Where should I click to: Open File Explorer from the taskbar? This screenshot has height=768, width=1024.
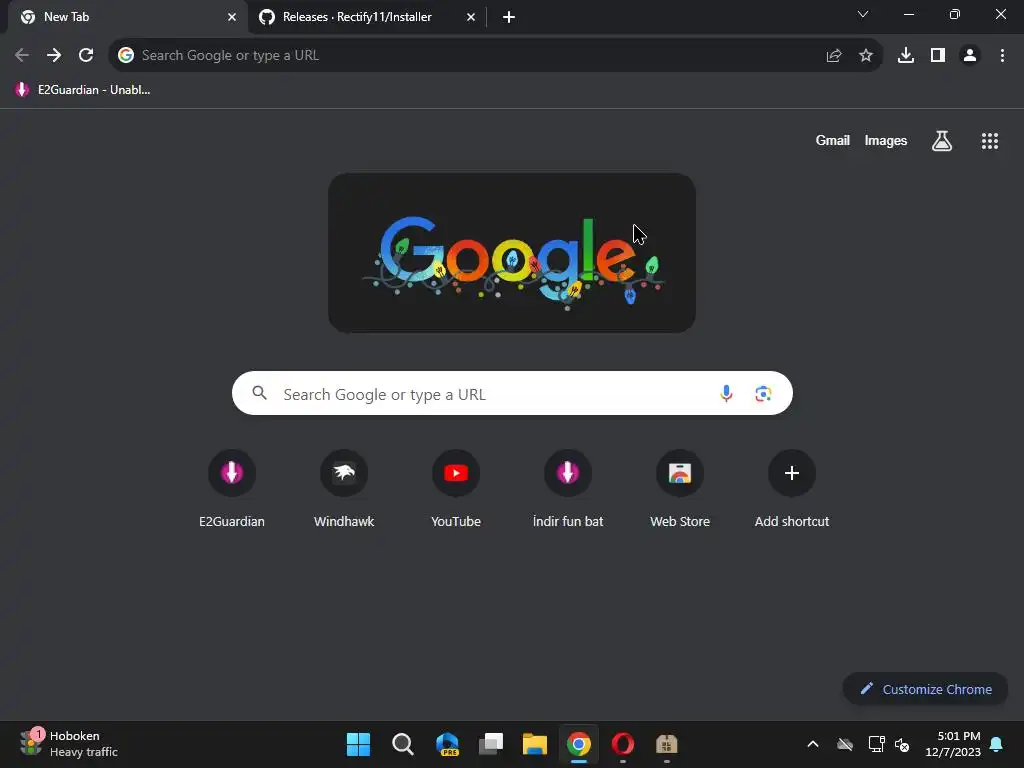[x=535, y=744]
